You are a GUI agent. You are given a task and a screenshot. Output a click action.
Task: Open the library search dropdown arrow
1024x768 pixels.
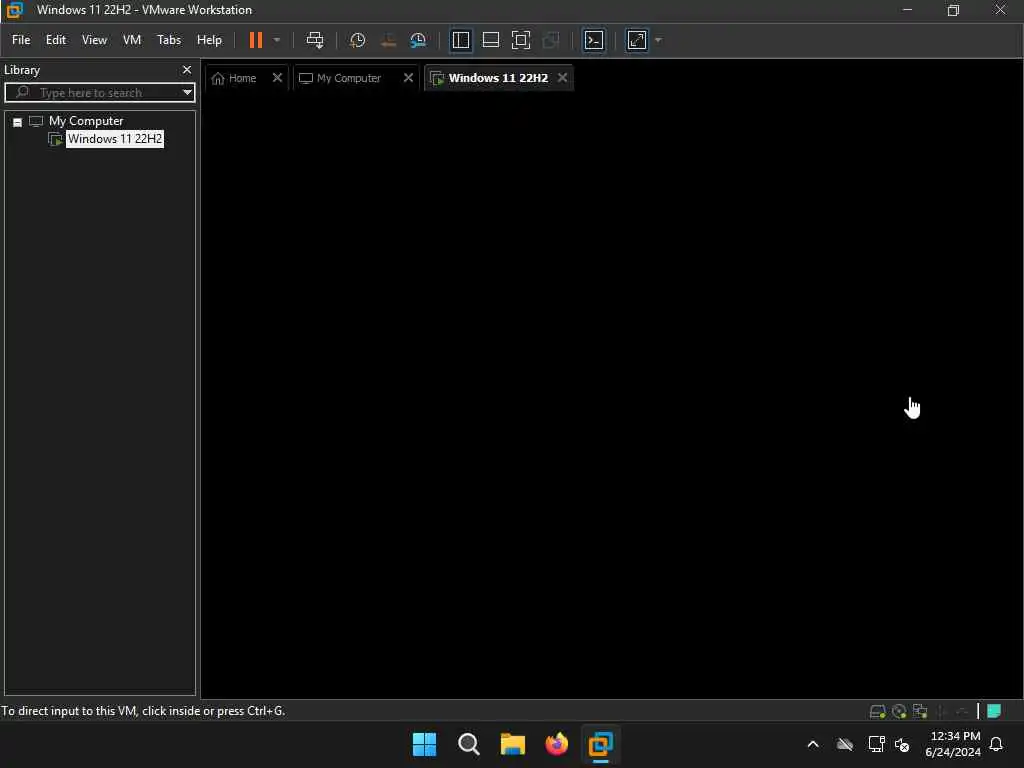point(187,93)
